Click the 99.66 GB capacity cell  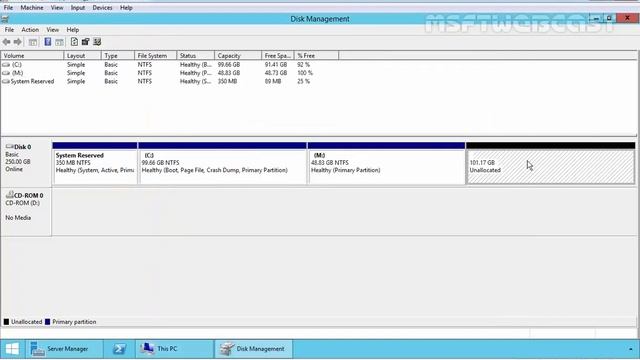click(229, 65)
